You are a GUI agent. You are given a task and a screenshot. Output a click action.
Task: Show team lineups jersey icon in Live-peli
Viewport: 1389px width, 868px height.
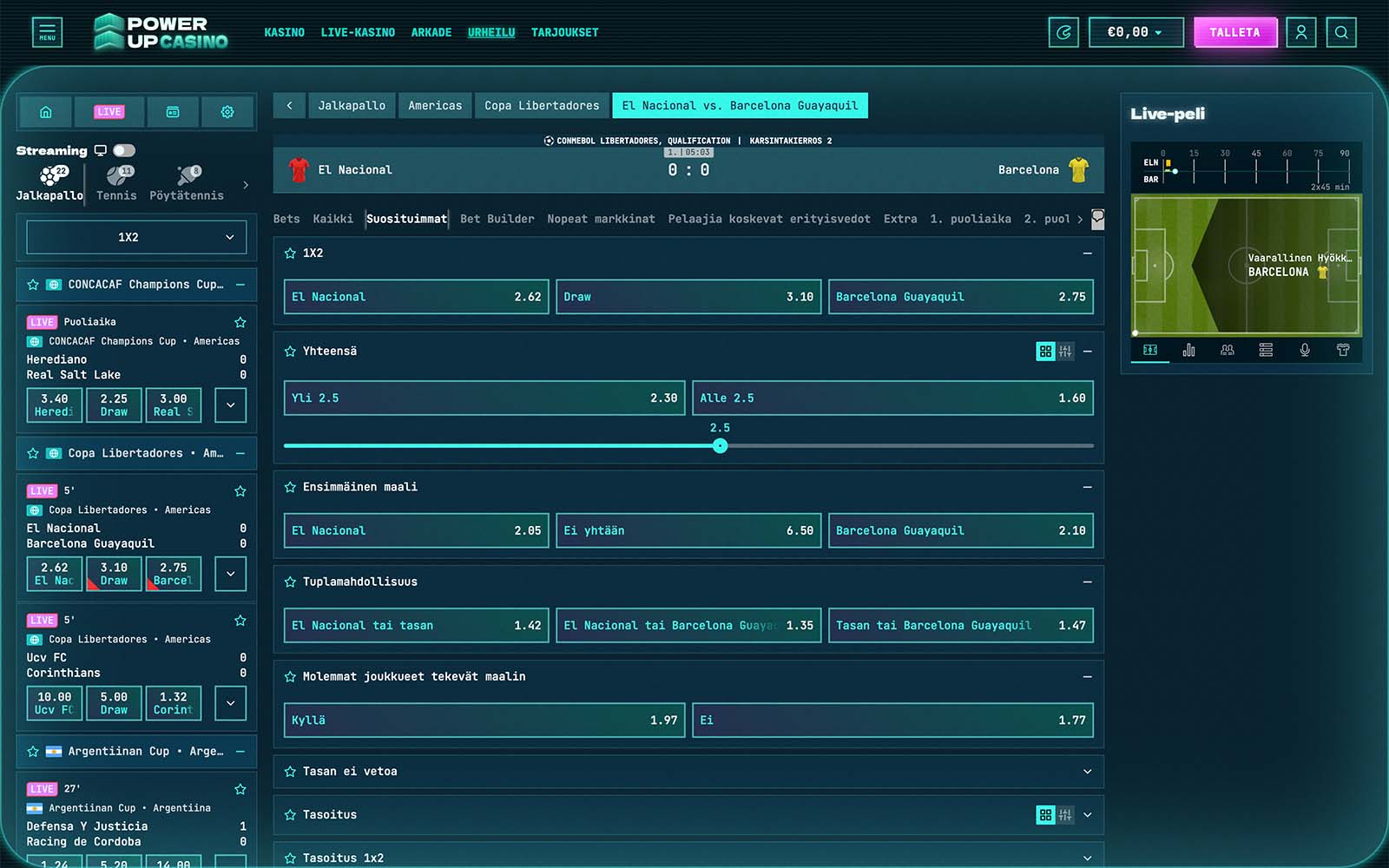(x=1342, y=350)
